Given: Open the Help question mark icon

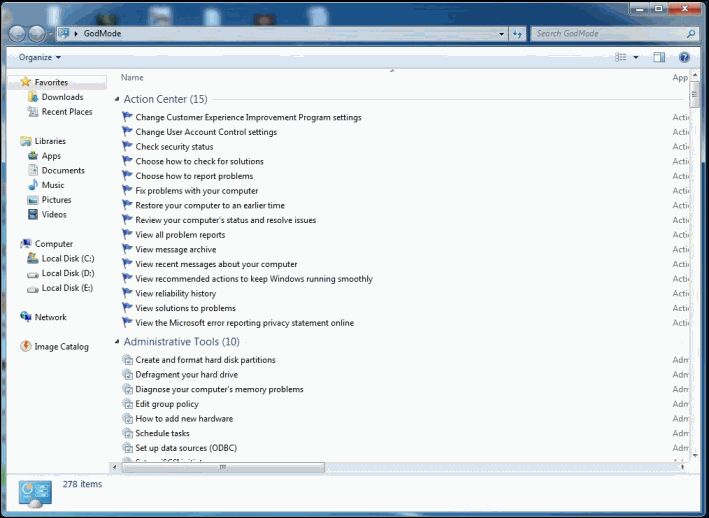Looking at the screenshot, I should pos(684,57).
